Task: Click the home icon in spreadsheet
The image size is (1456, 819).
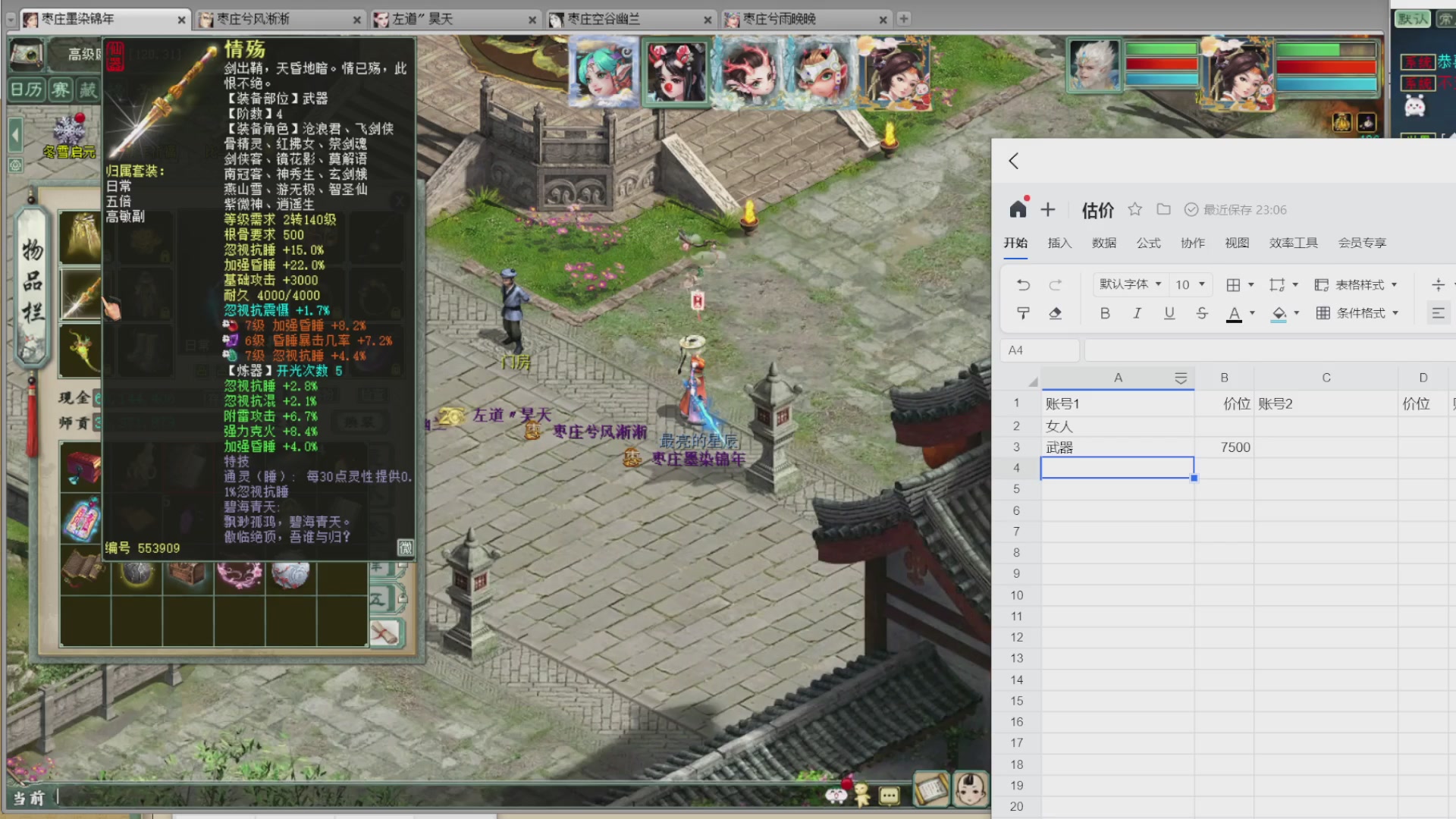Action: coord(1018,209)
